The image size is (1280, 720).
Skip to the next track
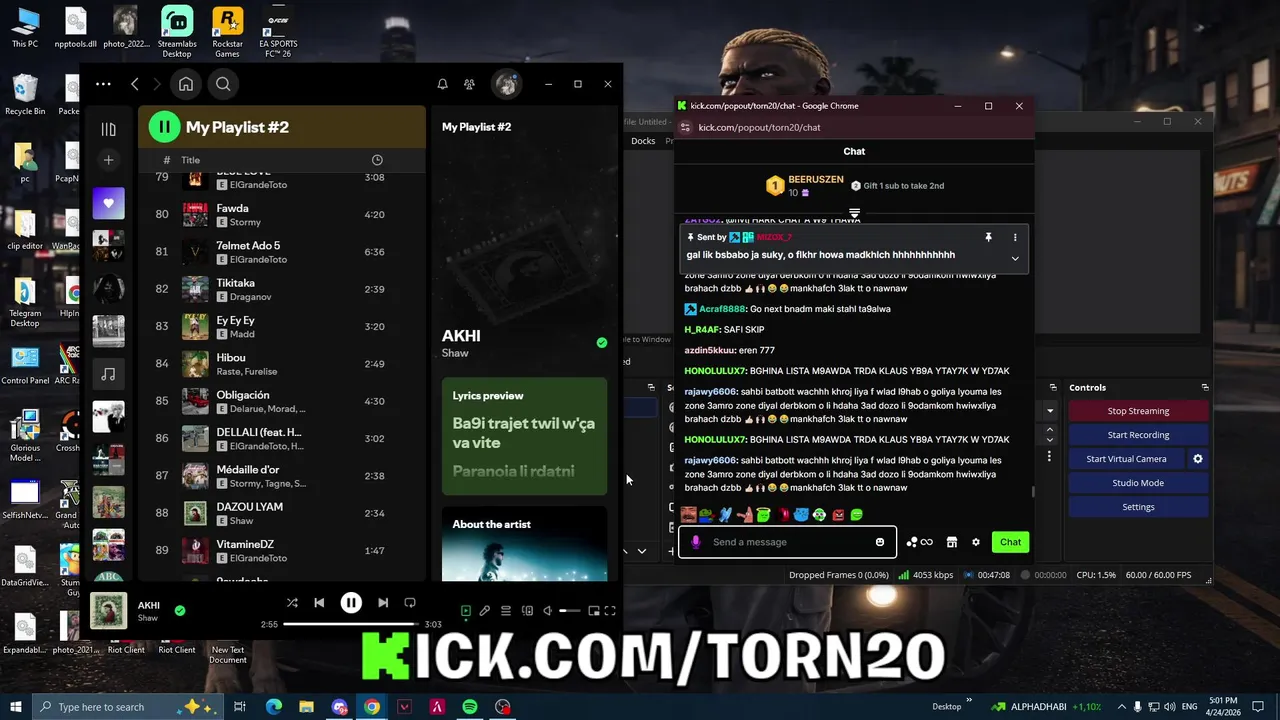point(383,603)
